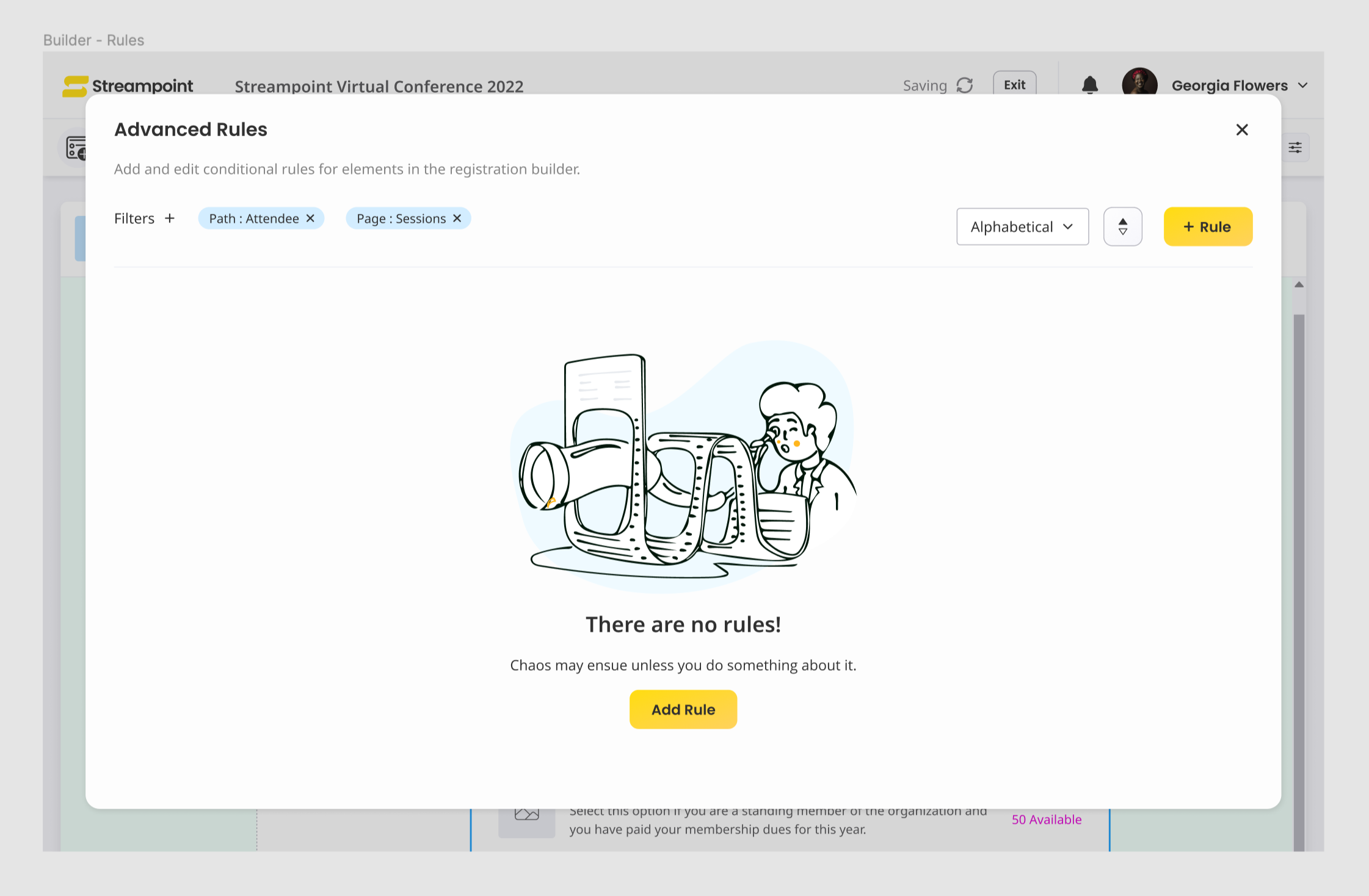The height and width of the screenshot is (896, 1369).
Task: Click the saving sync refresh icon
Action: 965,85
